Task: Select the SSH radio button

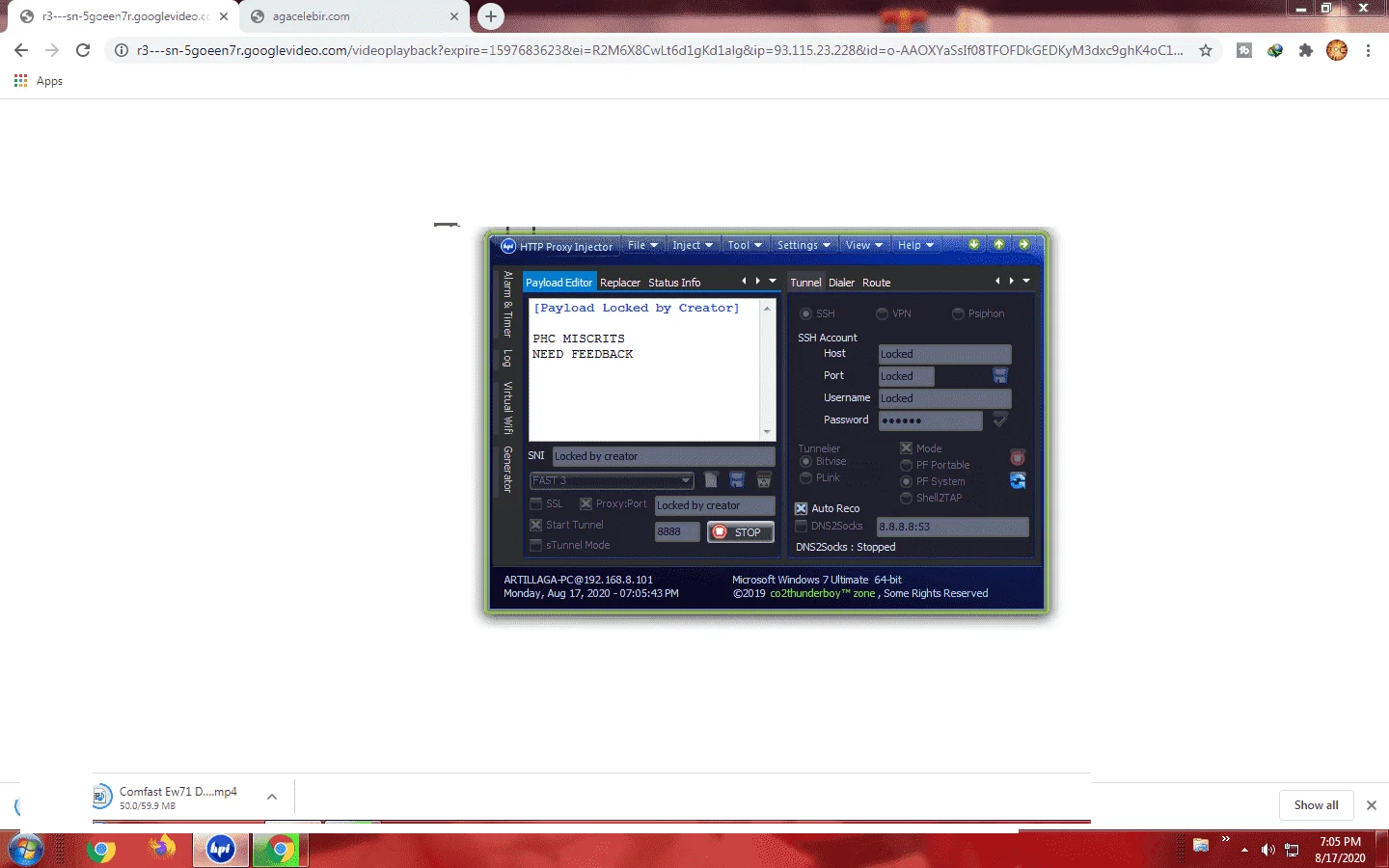Action: [x=806, y=313]
